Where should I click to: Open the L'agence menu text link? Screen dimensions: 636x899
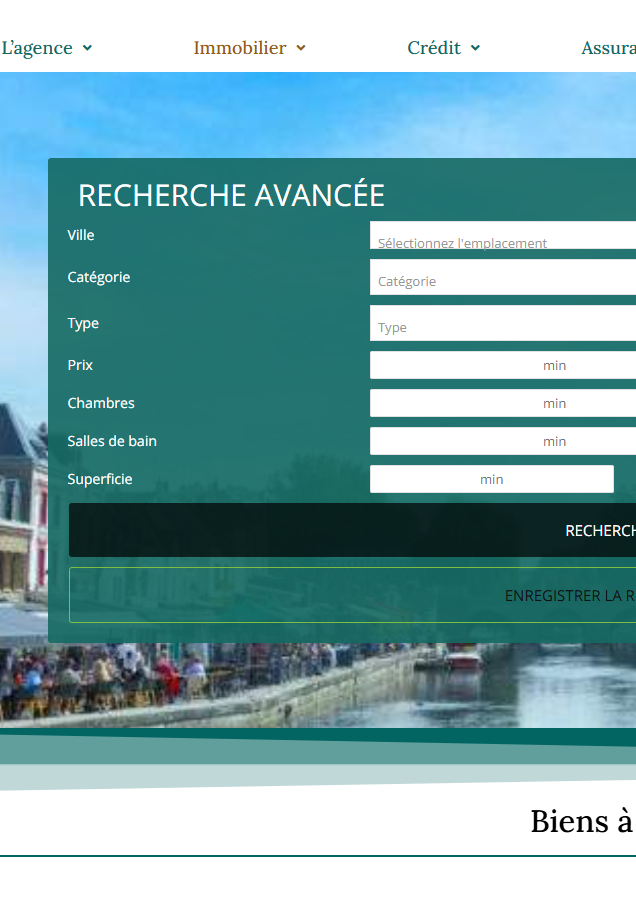(x=37, y=48)
